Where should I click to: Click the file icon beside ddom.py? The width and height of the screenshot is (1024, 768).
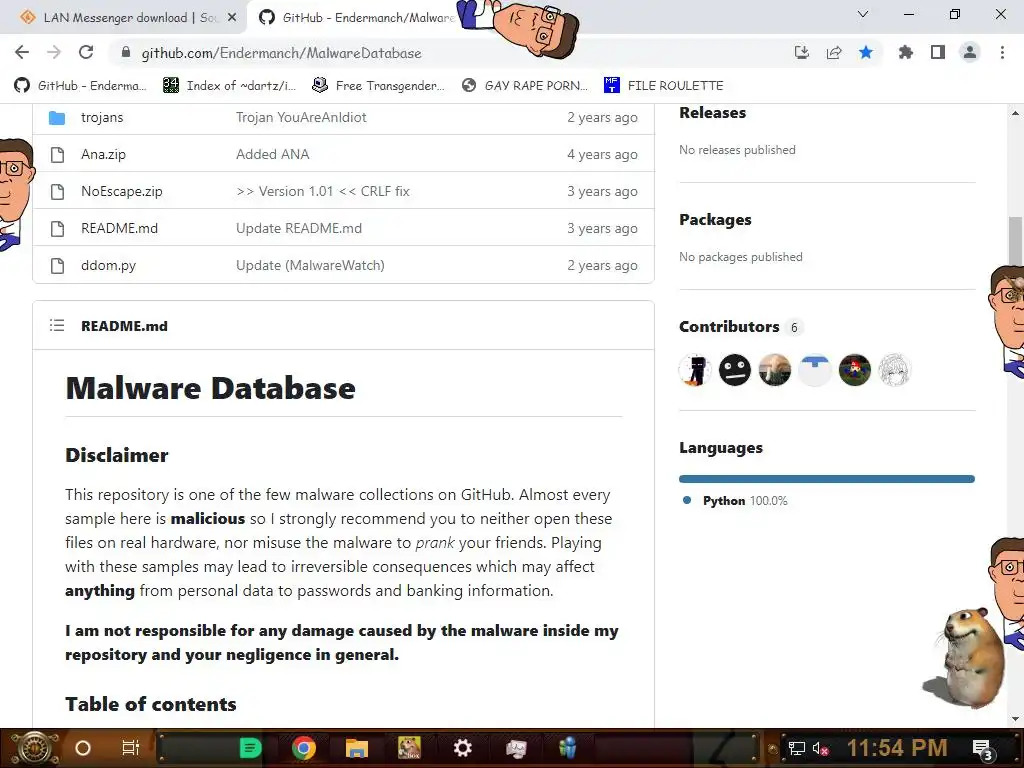(57, 266)
